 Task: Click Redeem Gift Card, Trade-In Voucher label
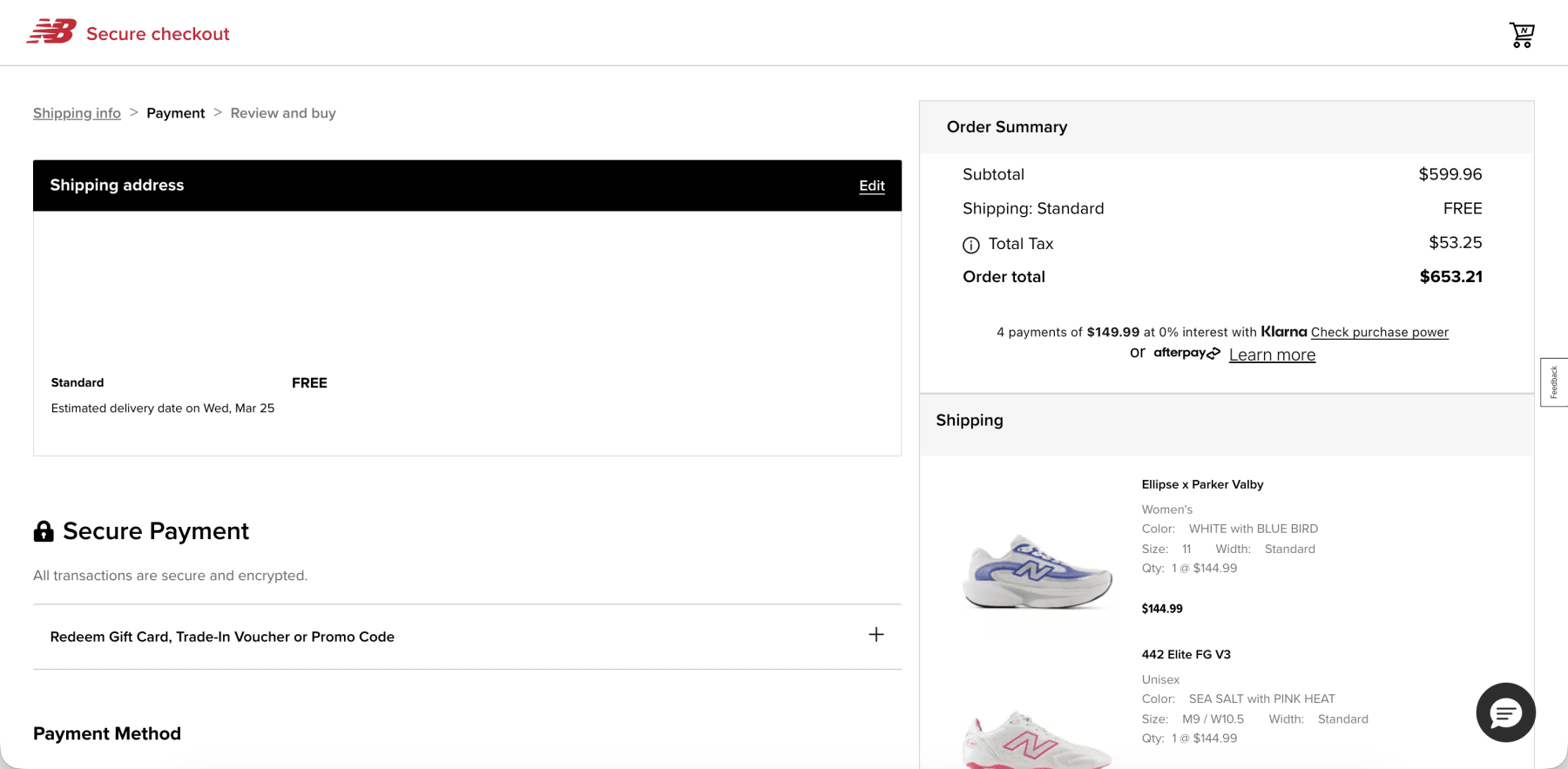click(222, 637)
